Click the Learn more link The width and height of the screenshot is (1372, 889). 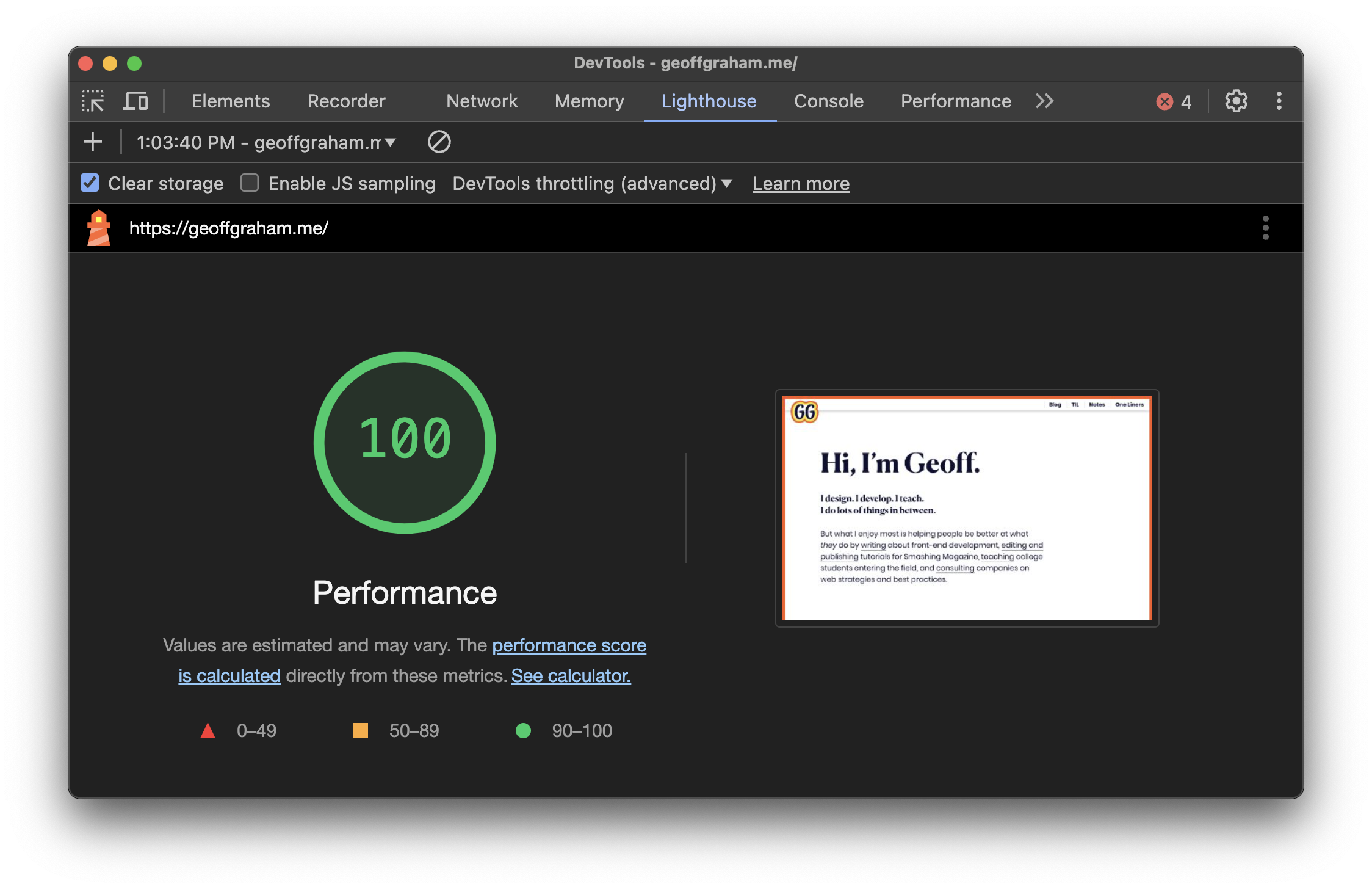point(801,183)
